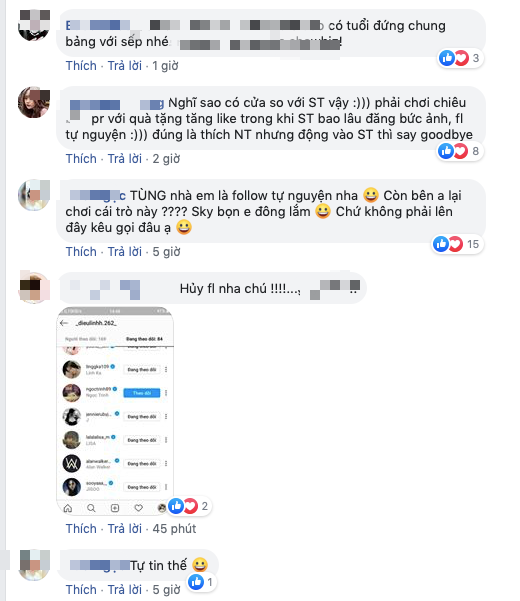Open avatar of 'Hủy fl nha chú' commenter
This screenshot has width=520, height=601.
(34, 287)
